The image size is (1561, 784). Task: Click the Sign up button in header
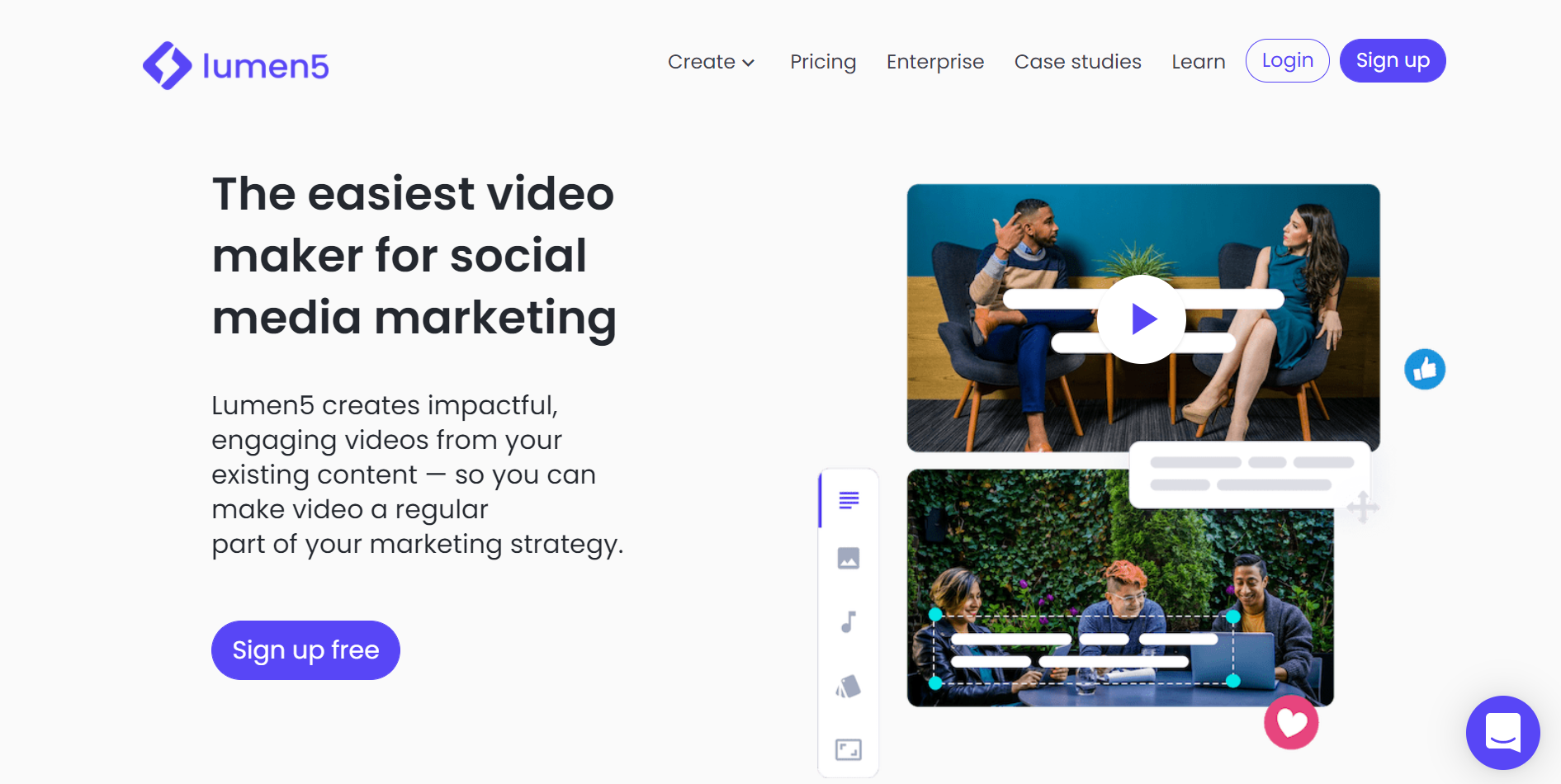(x=1393, y=60)
